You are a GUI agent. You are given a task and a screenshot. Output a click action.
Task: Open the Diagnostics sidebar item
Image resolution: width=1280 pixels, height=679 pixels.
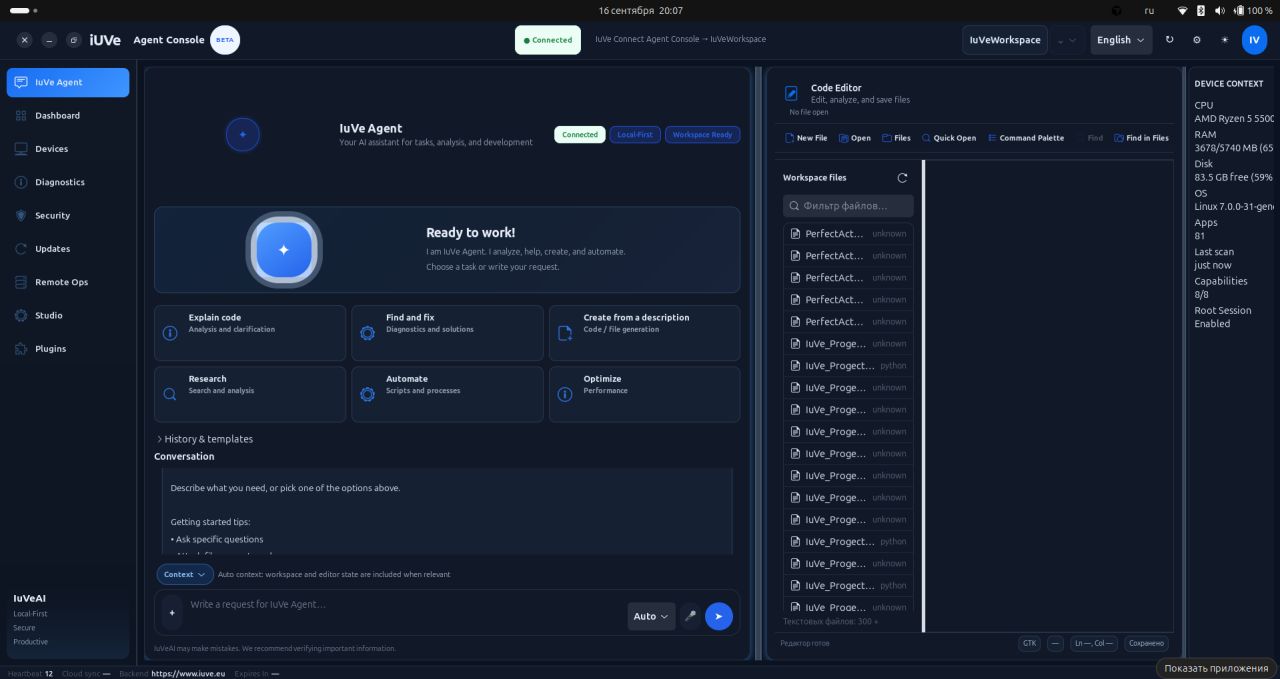coord(68,182)
